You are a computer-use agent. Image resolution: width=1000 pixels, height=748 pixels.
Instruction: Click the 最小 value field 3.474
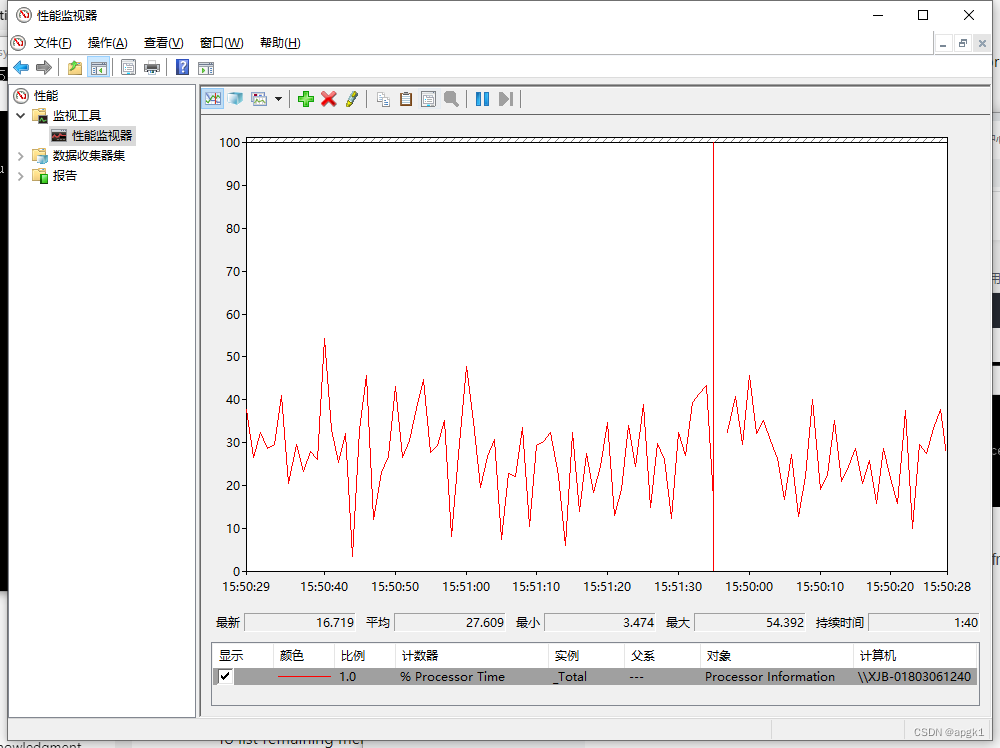pyautogui.click(x=600, y=622)
